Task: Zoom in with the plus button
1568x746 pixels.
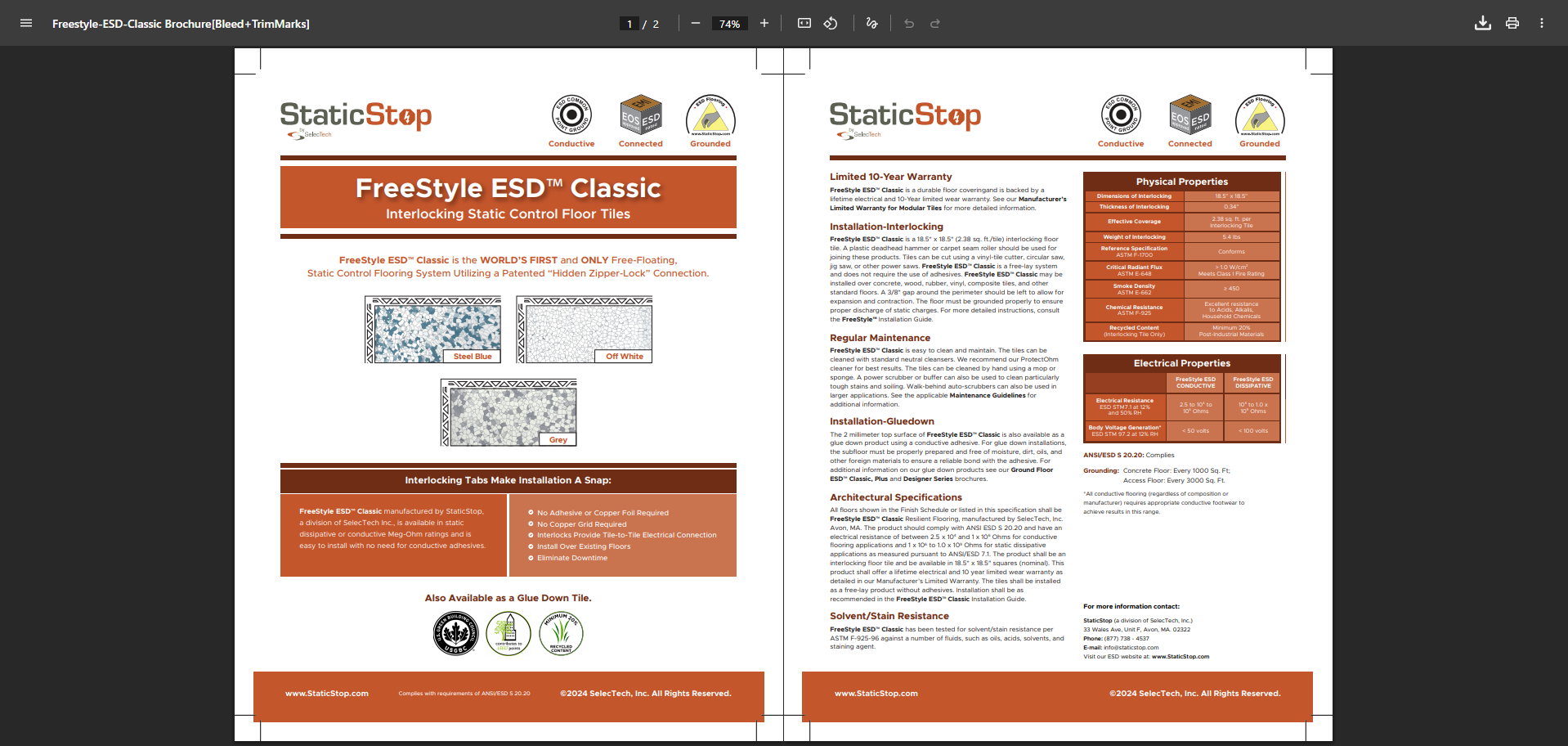Action: 764,23
